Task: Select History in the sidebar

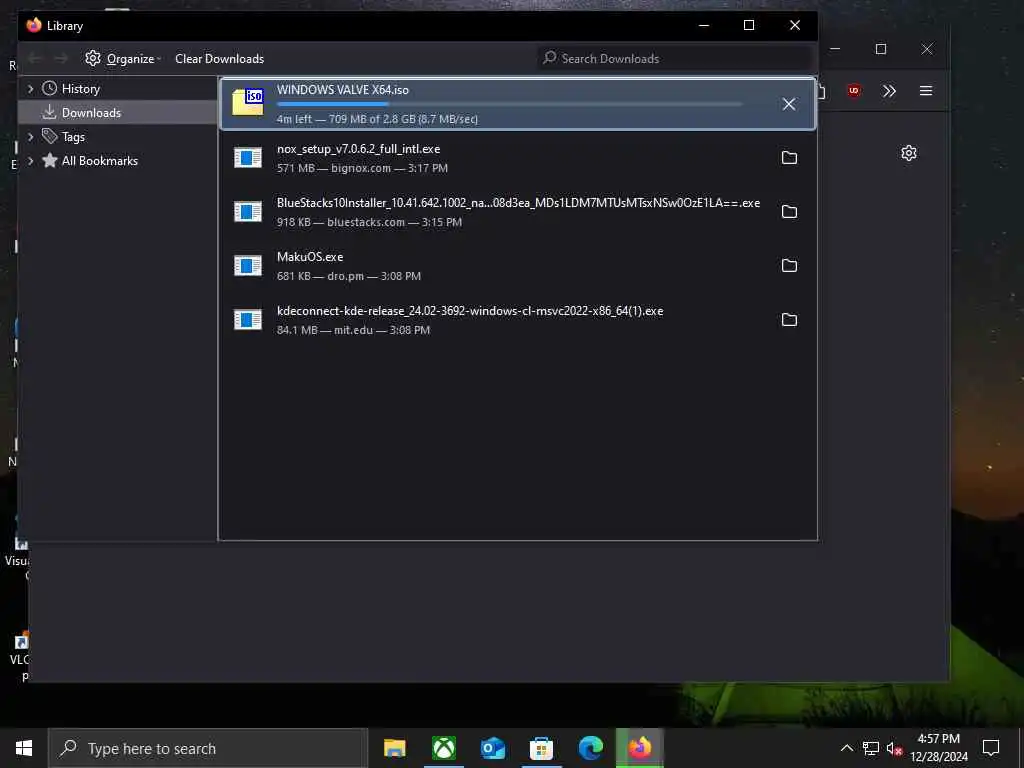Action: point(80,89)
